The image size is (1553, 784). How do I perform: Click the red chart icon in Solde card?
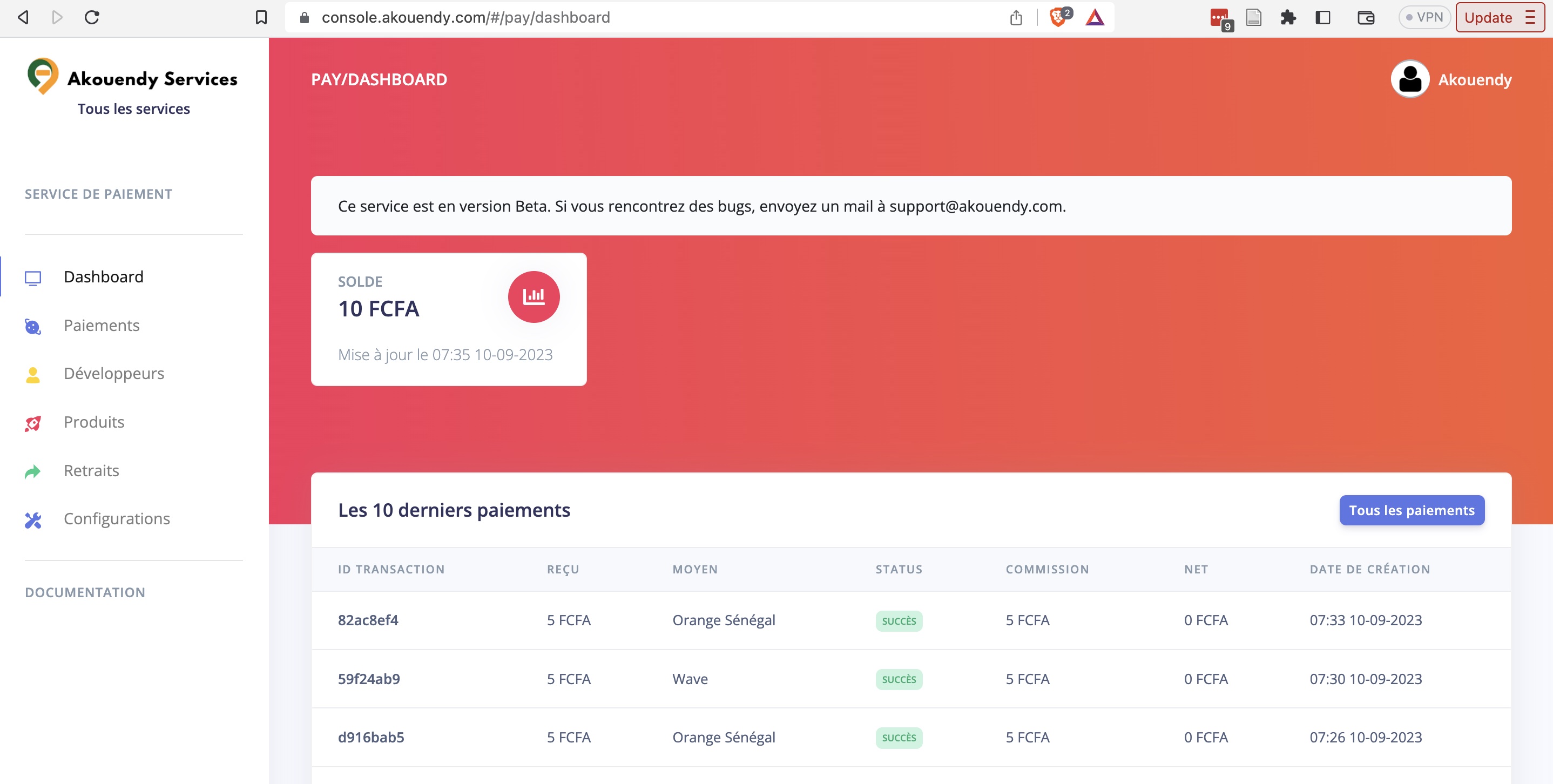click(534, 296)
